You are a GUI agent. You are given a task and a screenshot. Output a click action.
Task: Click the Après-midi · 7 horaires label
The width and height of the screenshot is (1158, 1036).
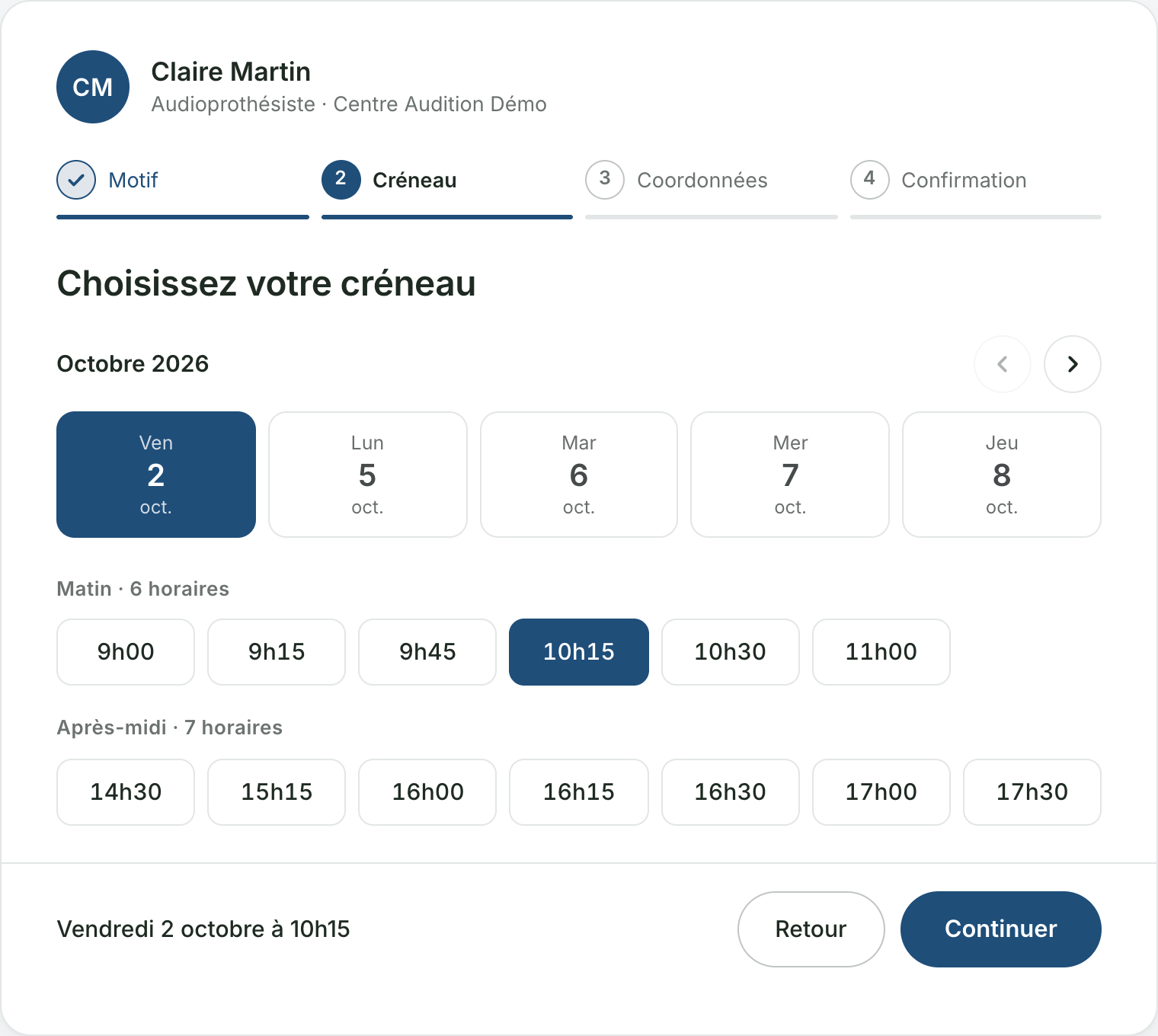[170, 727]
